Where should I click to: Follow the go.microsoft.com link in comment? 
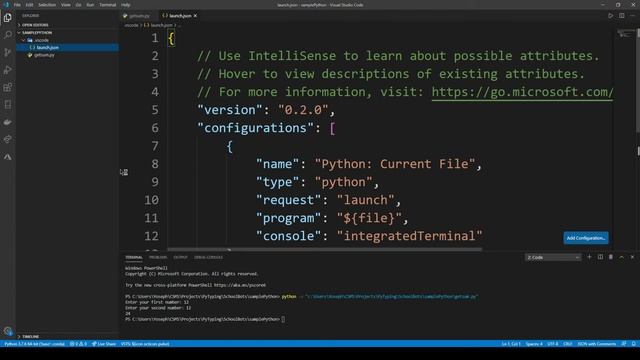tap(522, 92)
